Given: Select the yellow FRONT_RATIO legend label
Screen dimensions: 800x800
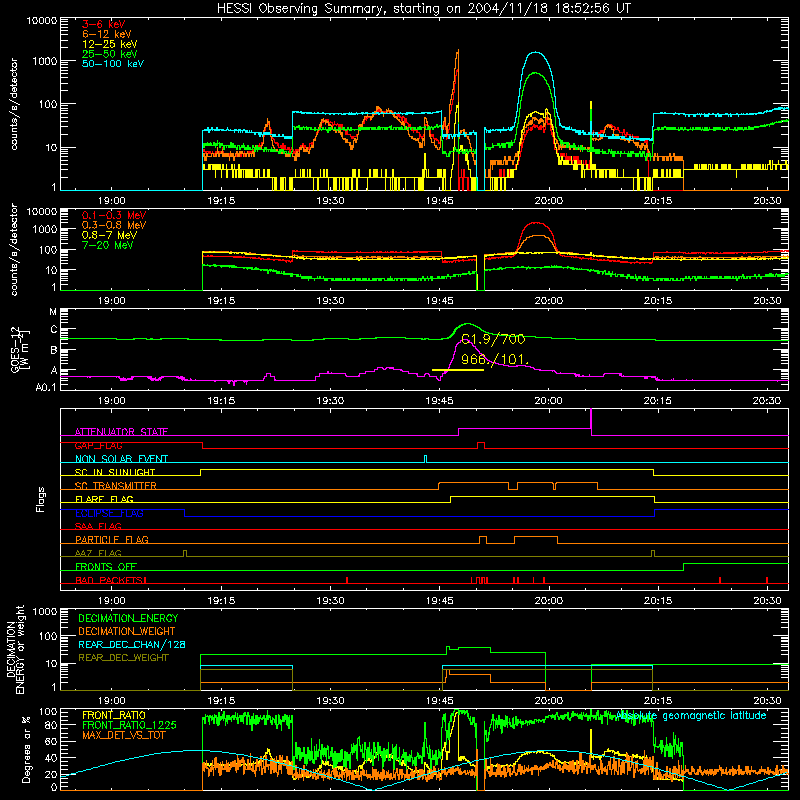Looking at the screenshot, I should coord(114,715).
